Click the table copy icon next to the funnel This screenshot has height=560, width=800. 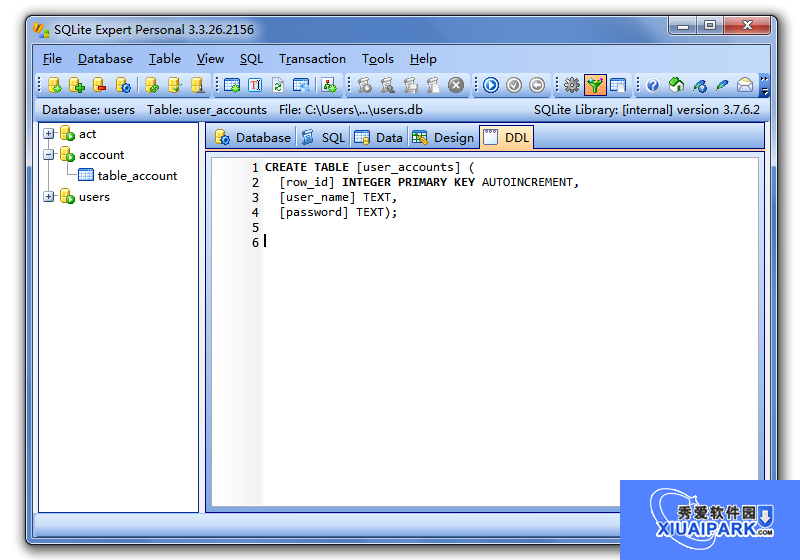tap(618, 85)
